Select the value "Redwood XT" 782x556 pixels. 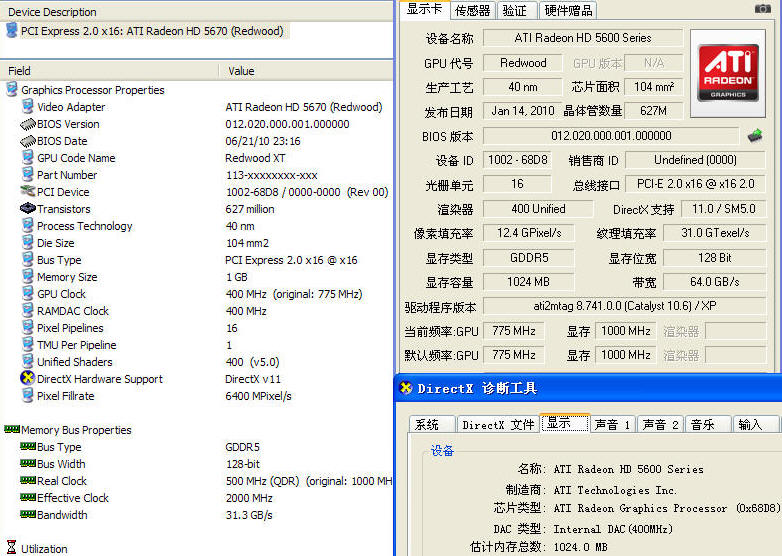tap(255, 158)
